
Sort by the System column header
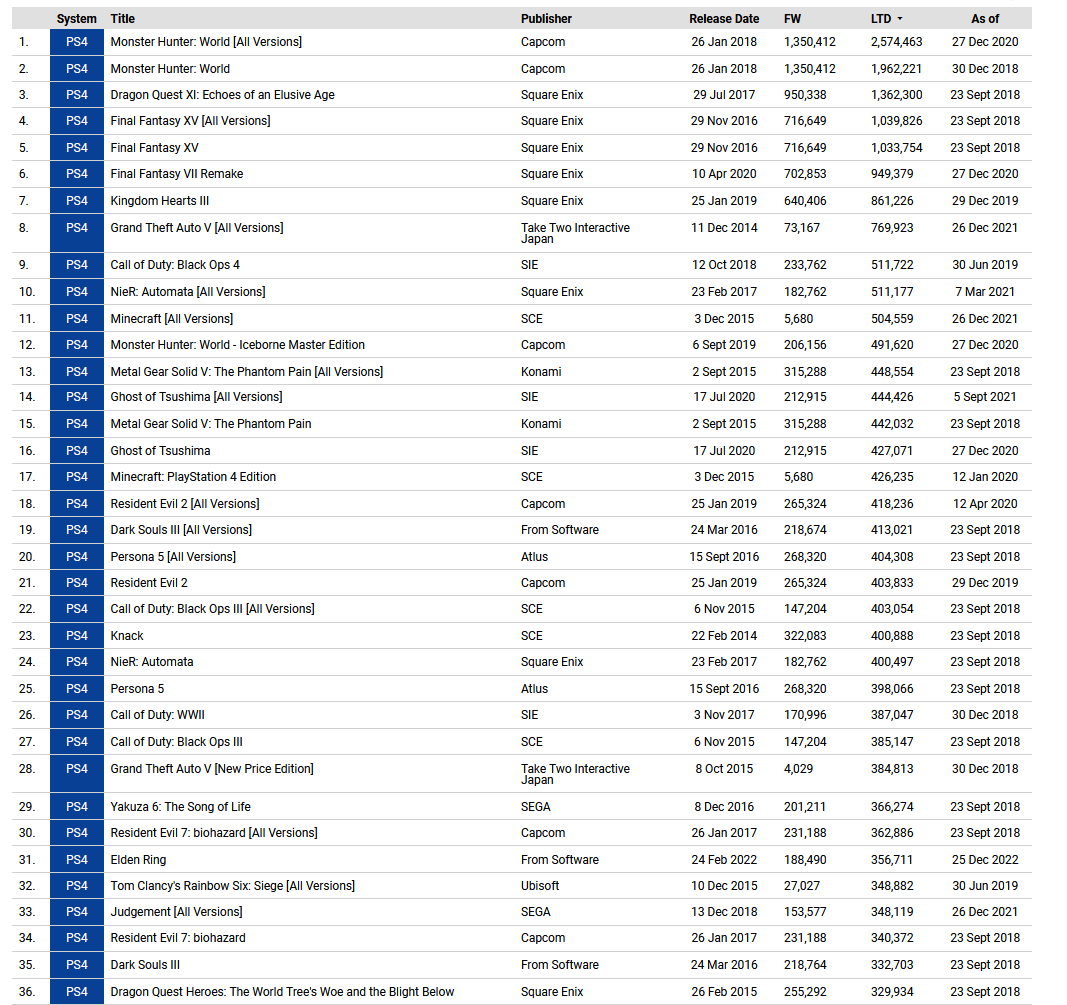[x=76, y=19]
